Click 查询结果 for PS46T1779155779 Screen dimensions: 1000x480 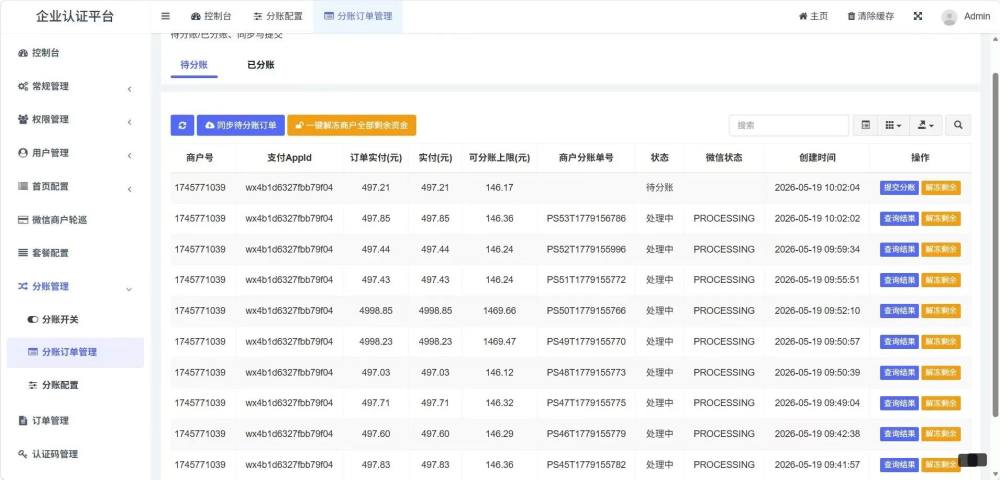[899, 434]
